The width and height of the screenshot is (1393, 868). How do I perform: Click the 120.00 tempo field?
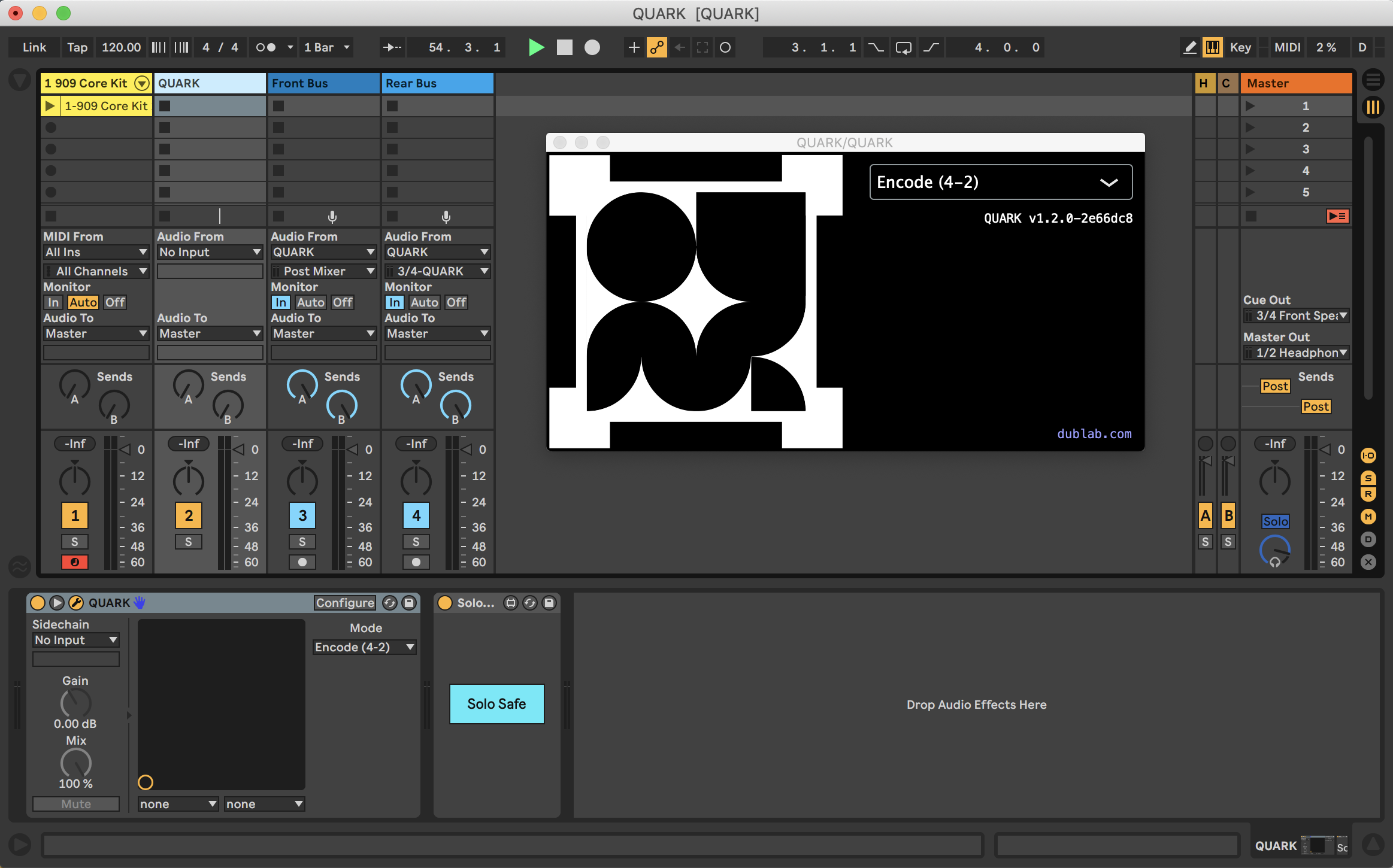pos(121,47)
